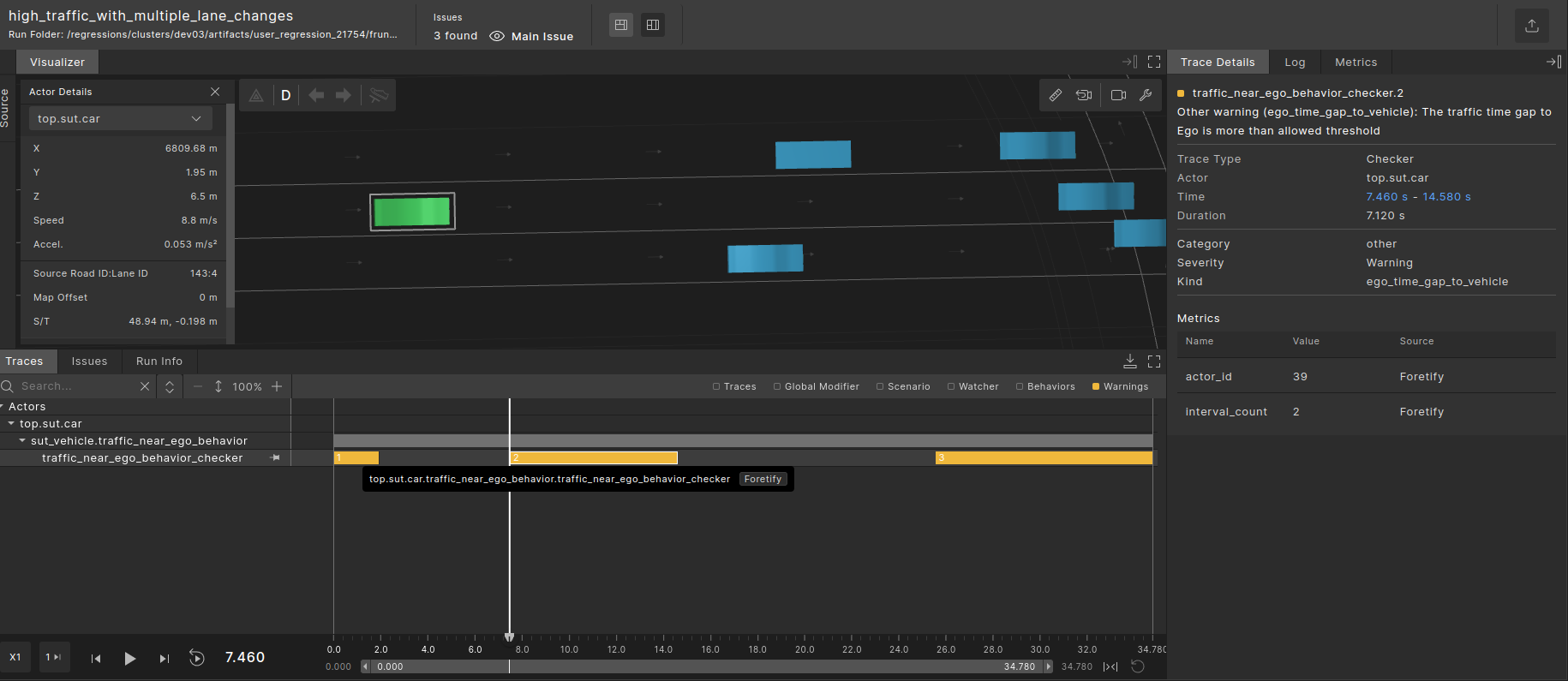The width and height of the screenshot is (1568, 681).
Task: Click the export icon at top right
Action: coord(1531,26)
